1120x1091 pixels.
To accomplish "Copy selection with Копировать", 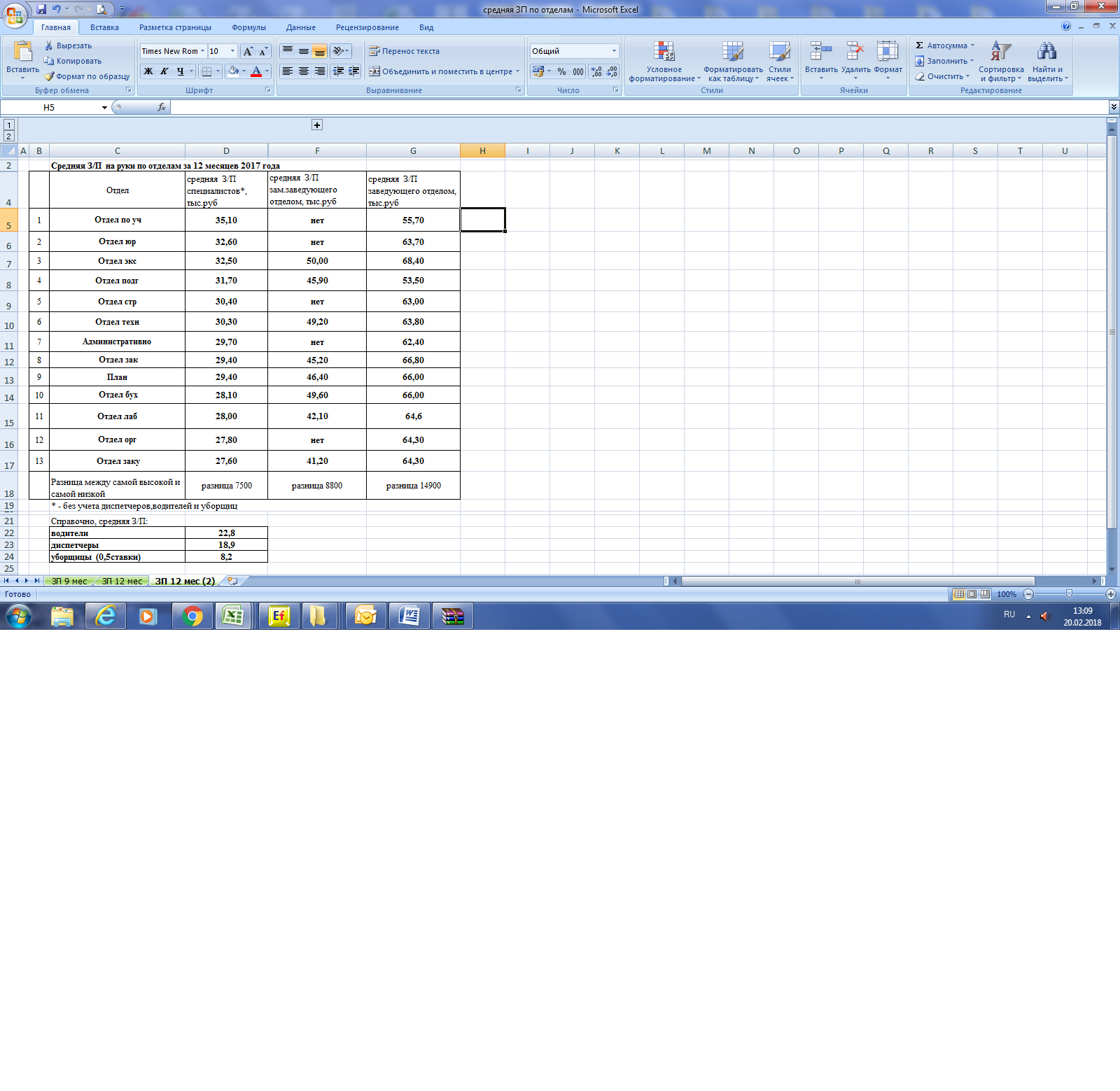I will [x=73, y=61].
